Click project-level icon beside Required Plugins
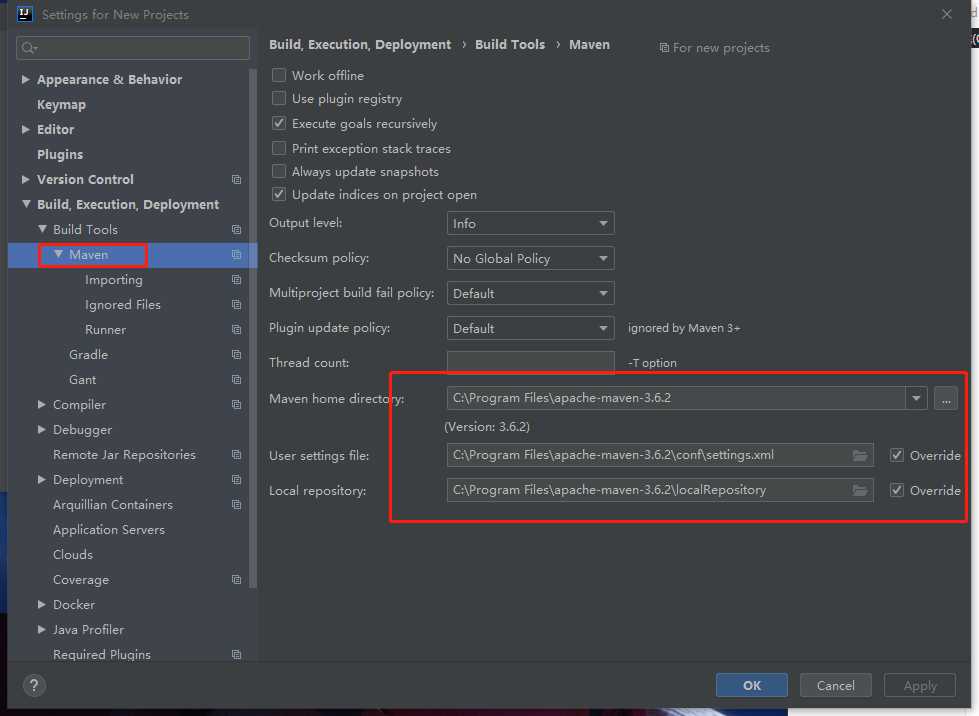 coord(237,654)
